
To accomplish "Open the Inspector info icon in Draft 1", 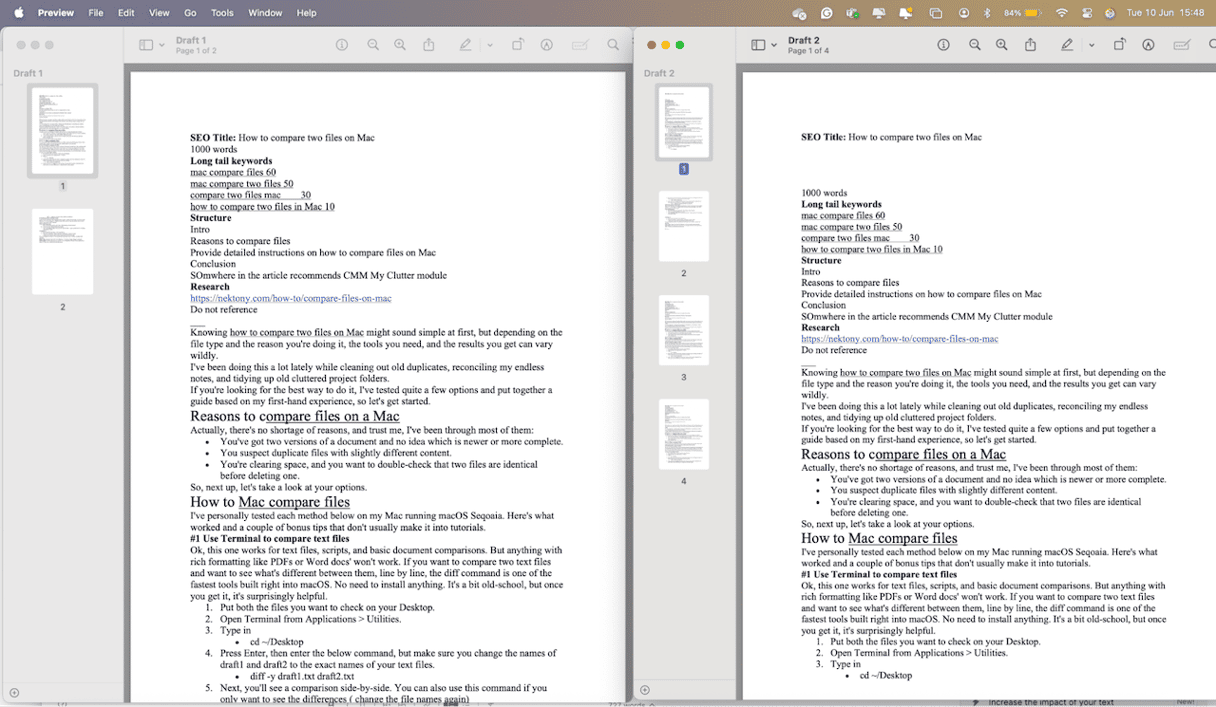I will pos(342,45).
